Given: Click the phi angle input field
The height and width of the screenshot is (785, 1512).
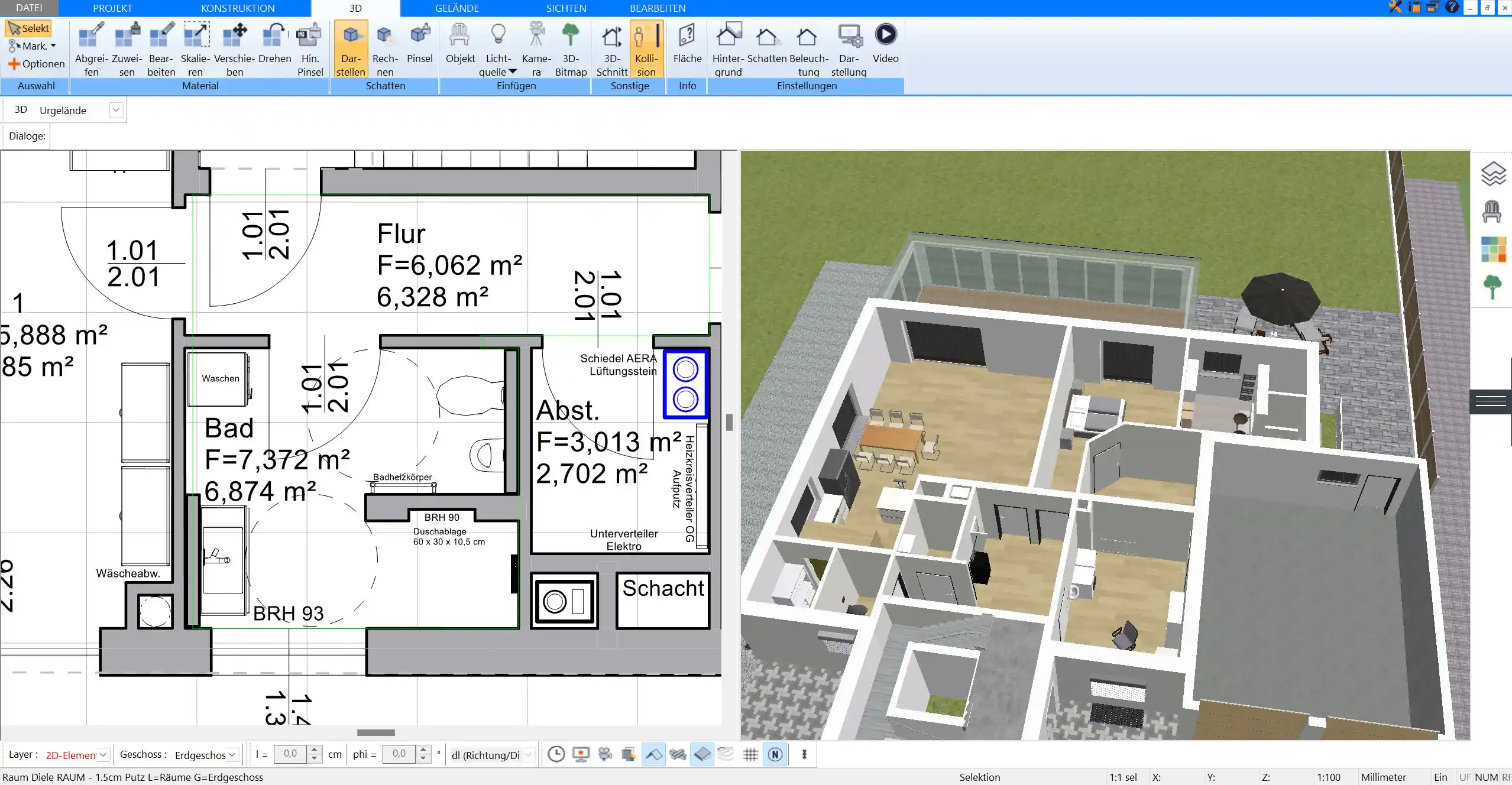Looking at the screenshot, I should click(399, 754).
